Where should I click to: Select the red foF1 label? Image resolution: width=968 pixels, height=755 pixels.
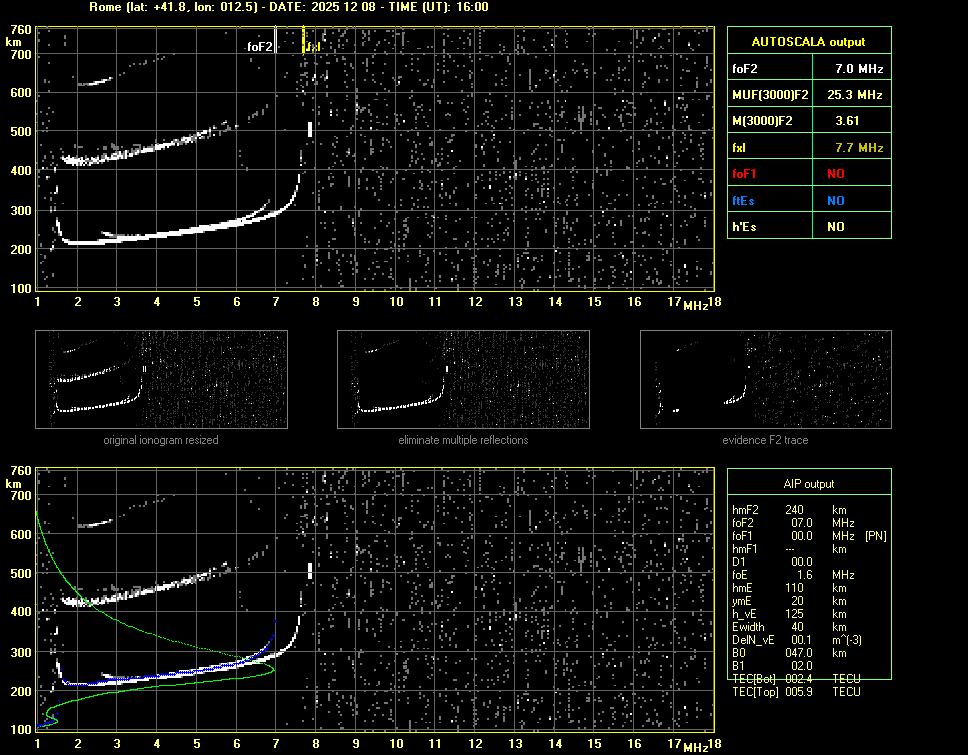(746, 174)
